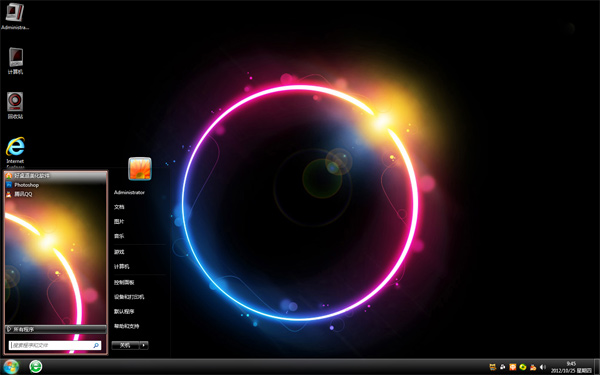Open 计算机 in the Start menu right pane

pos(122,266)
